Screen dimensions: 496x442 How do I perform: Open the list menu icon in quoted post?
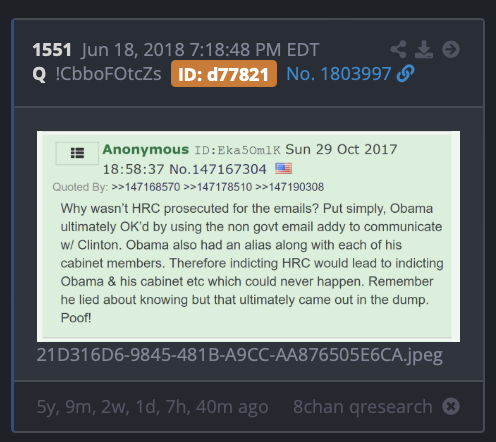[x=77, y=153]
